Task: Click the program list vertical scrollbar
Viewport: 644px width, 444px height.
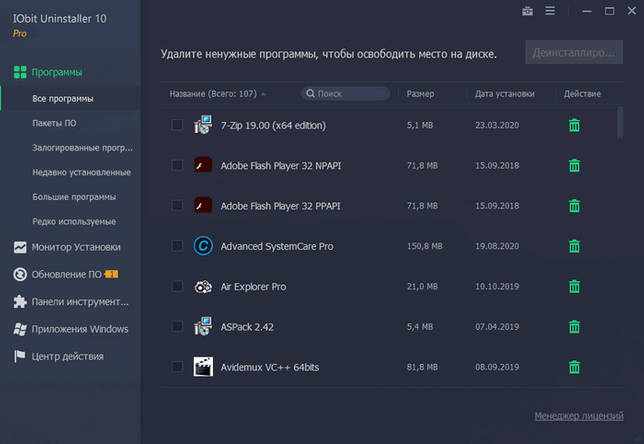Action: (620, 123)
